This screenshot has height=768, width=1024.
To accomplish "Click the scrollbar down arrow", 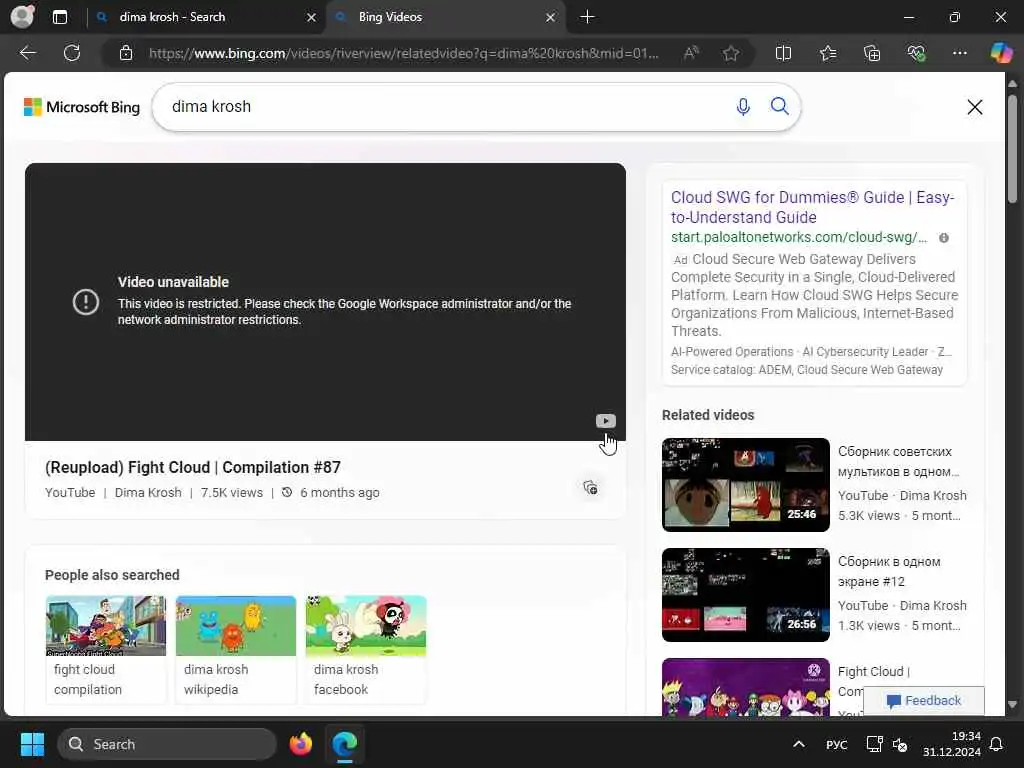I will (1012, 705).
